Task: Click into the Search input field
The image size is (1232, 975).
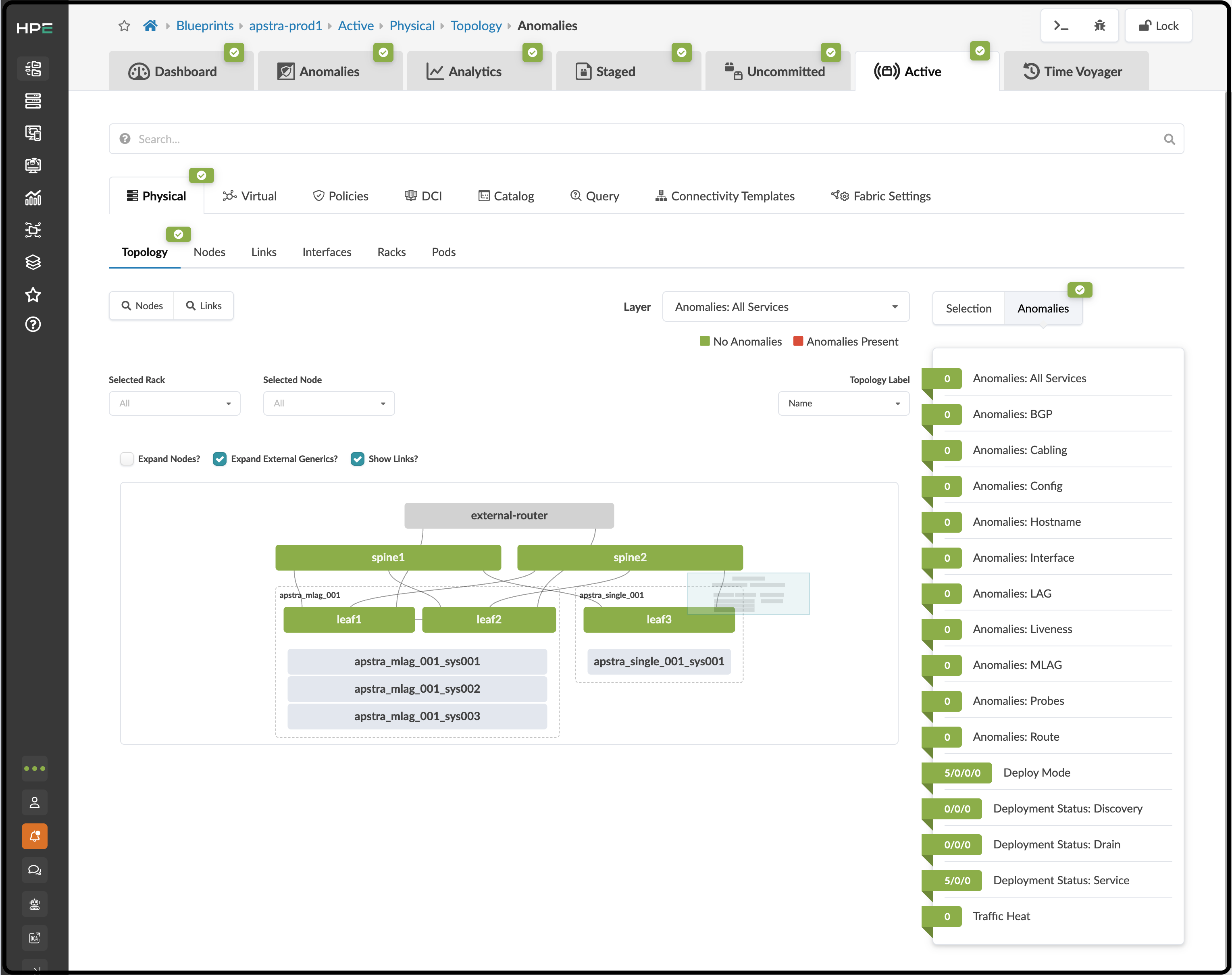Action: point(646,139)
